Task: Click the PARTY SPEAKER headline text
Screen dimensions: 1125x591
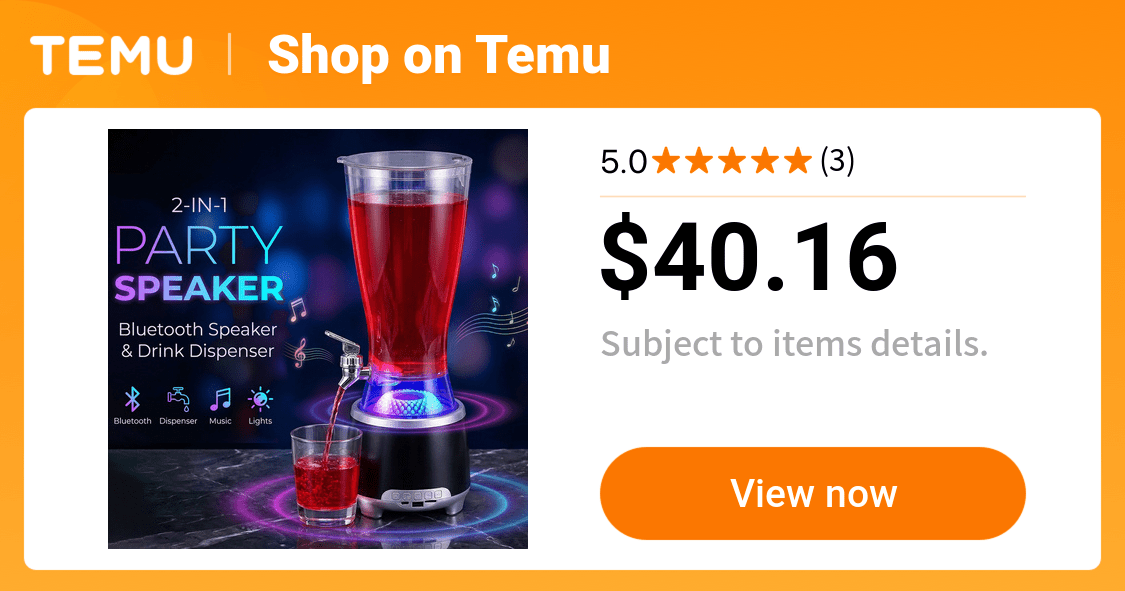Action: [199, 264]
